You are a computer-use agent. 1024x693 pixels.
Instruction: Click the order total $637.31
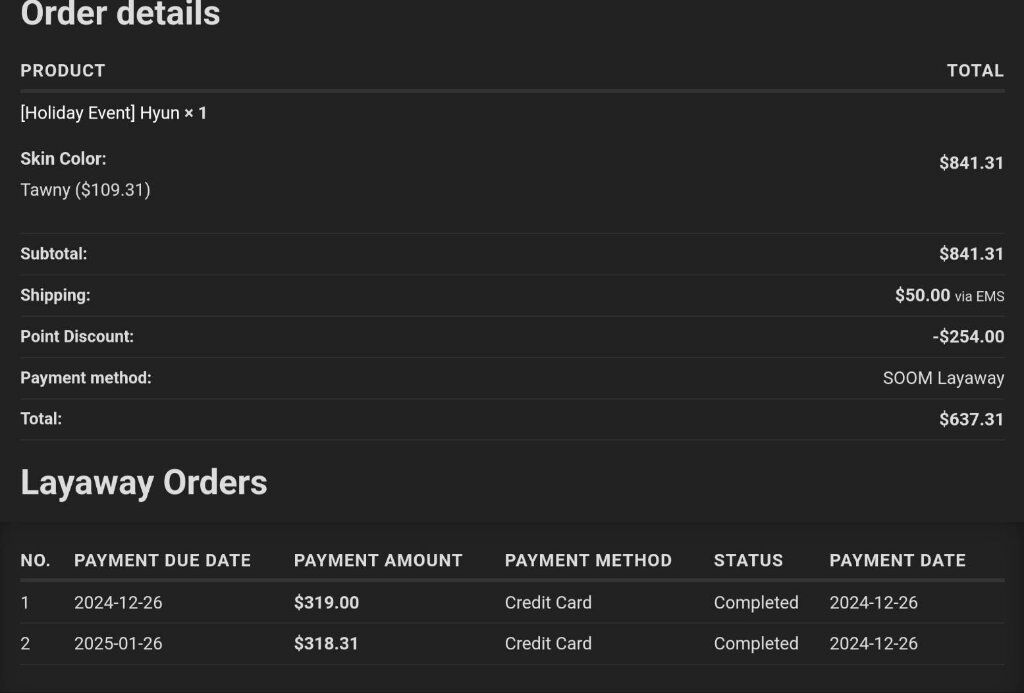pos(971,419)
